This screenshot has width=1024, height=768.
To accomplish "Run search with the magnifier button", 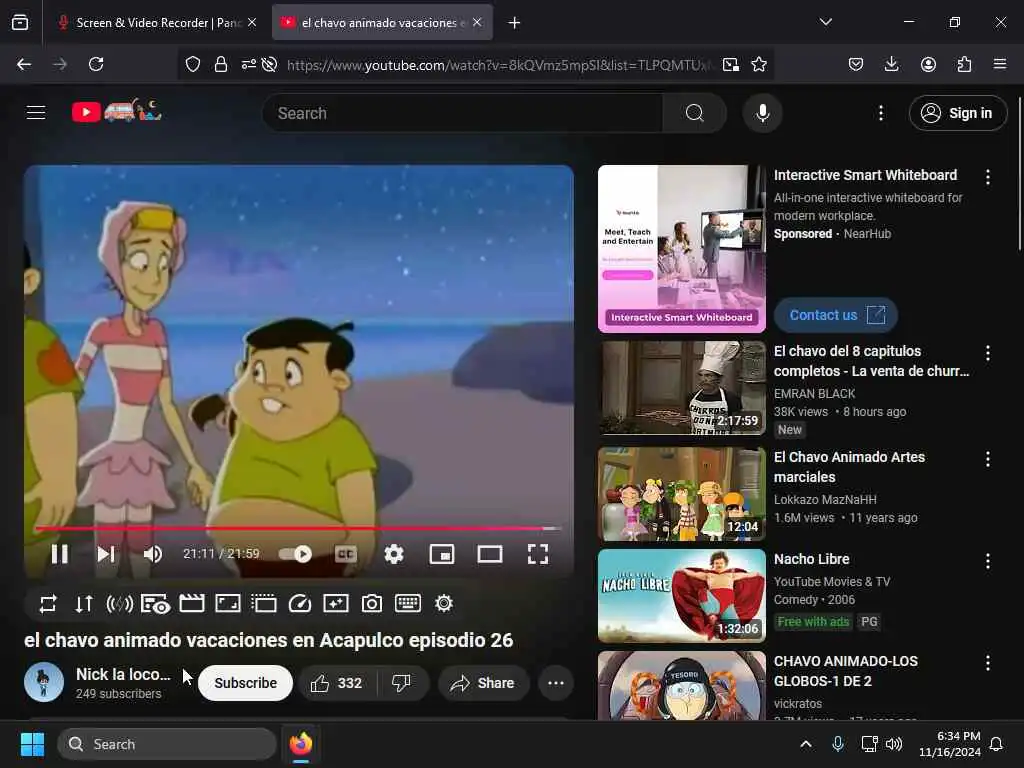I will [694, 113].
